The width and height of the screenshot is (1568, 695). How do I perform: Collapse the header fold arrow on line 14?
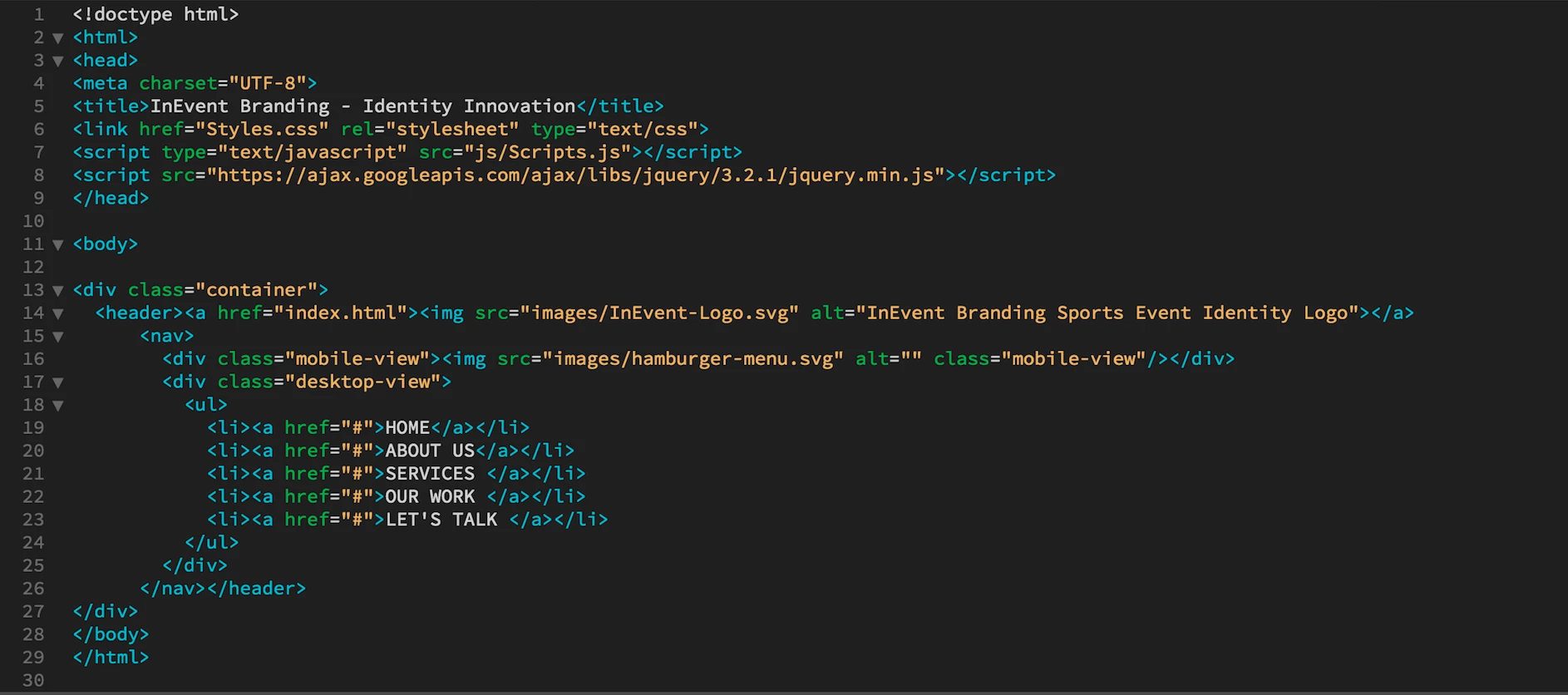58,313
